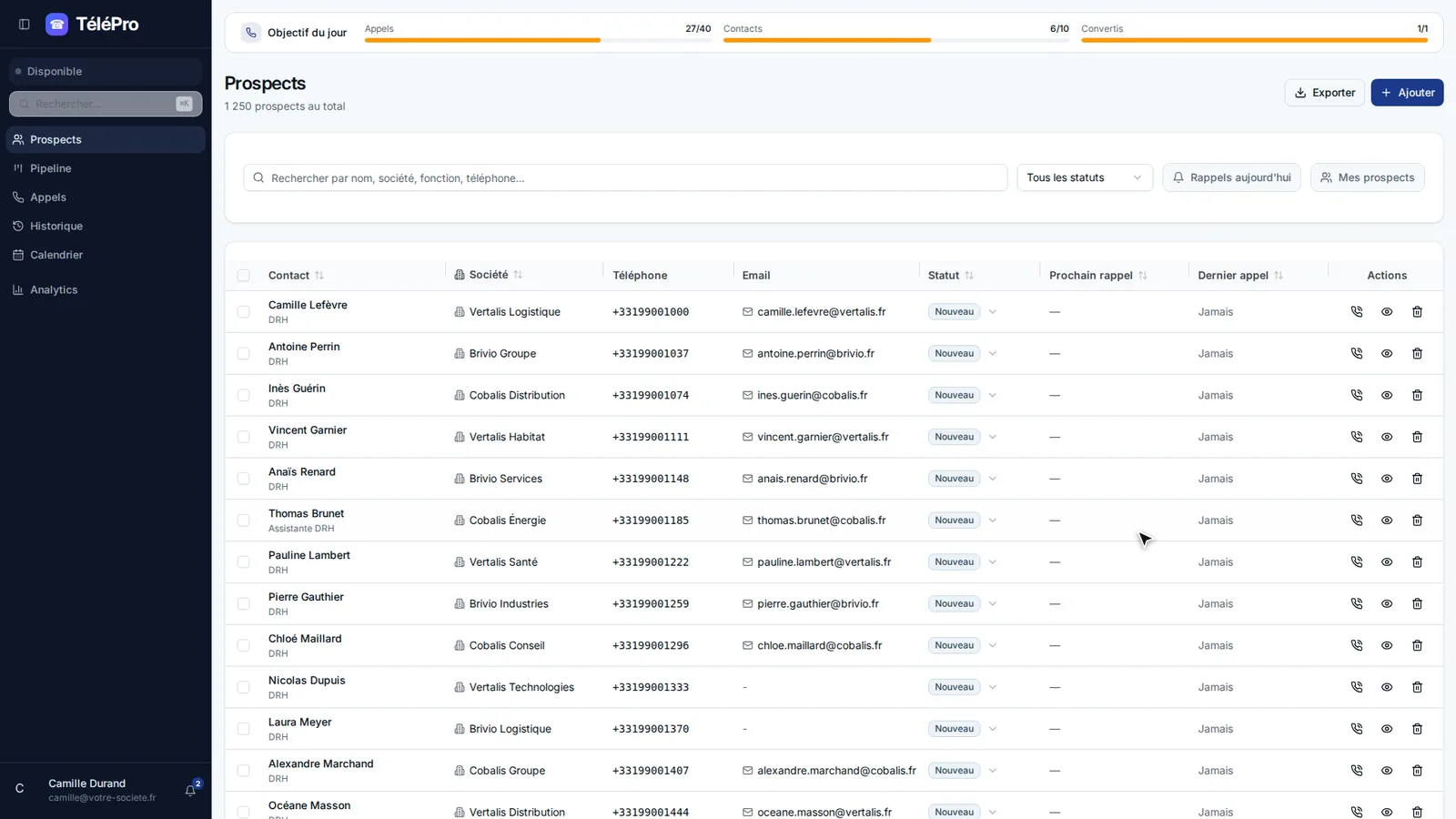The width and height of the screenshot is (1456, 819).
Task: Filter by Rappels aujourd'hui
Action: point(1231,177)
